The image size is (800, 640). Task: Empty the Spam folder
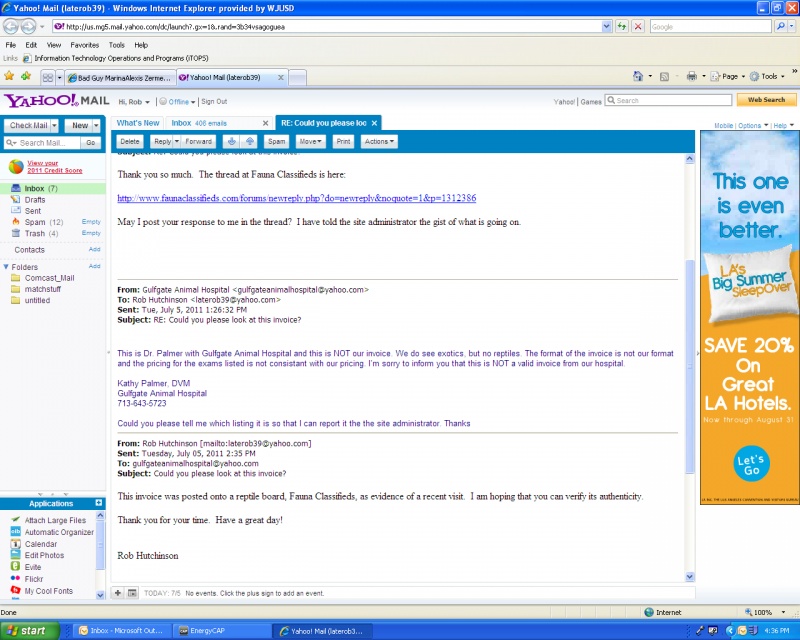pos(91,221)
